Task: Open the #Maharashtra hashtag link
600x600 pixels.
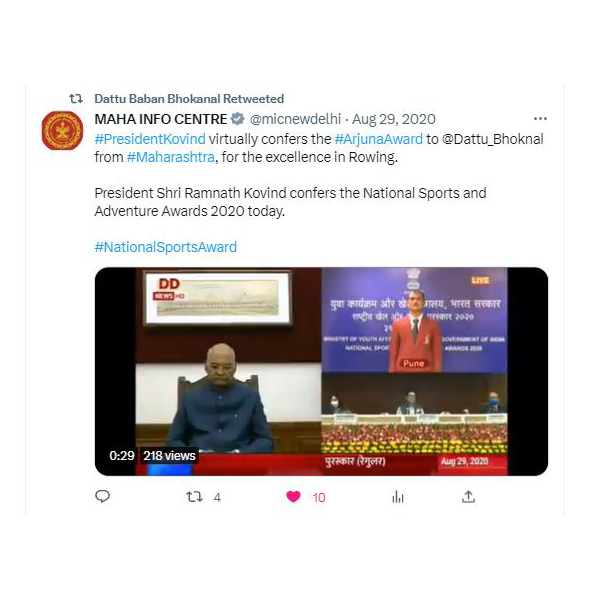Action: 171,157
